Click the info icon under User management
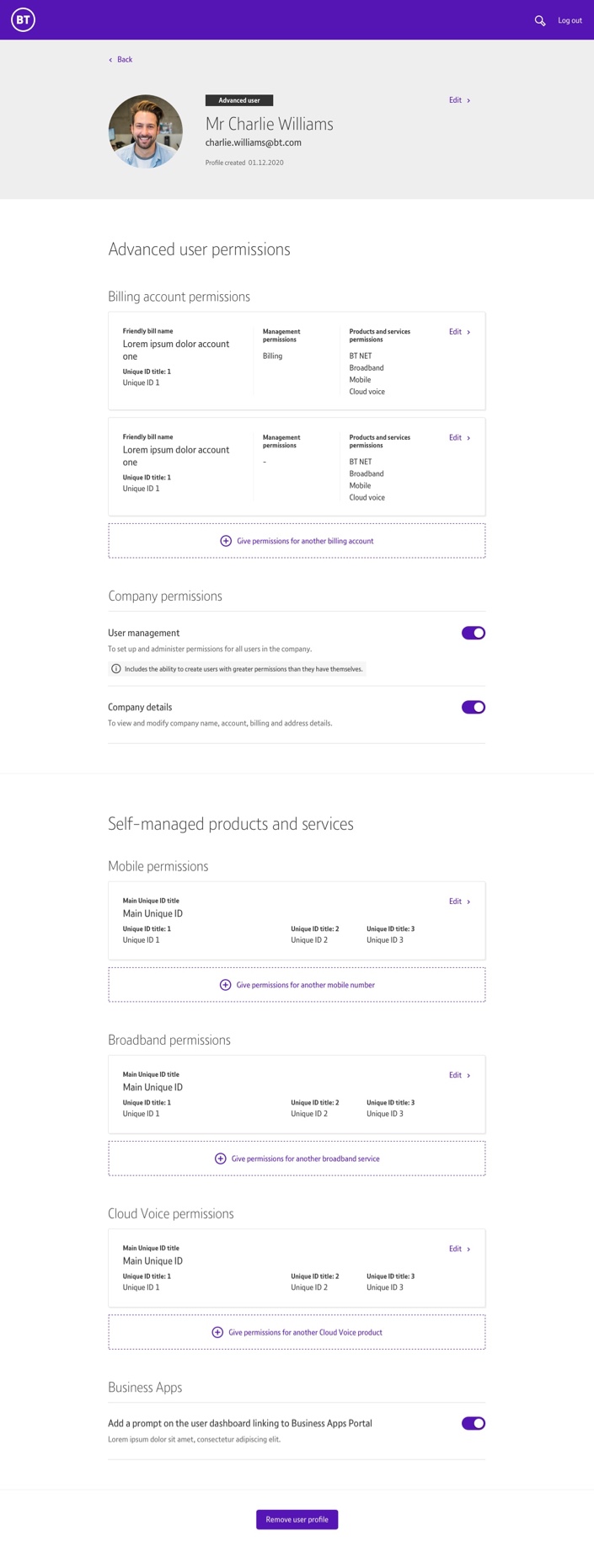Image resolution: width=594 pixels, height=1568 pixels. (x=116, y=669)
